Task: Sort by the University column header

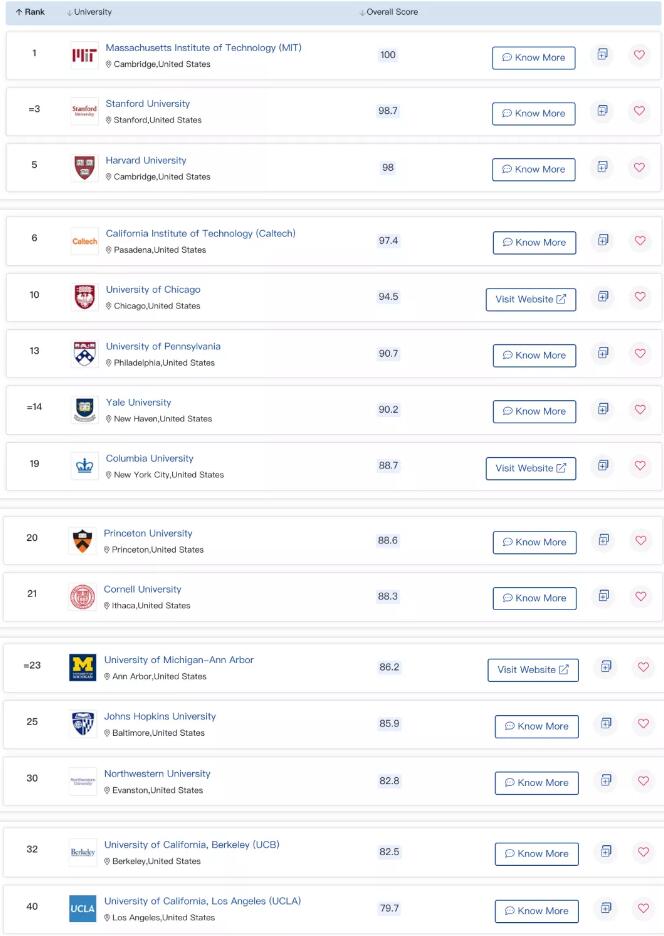Action: [x=89, y=12]
